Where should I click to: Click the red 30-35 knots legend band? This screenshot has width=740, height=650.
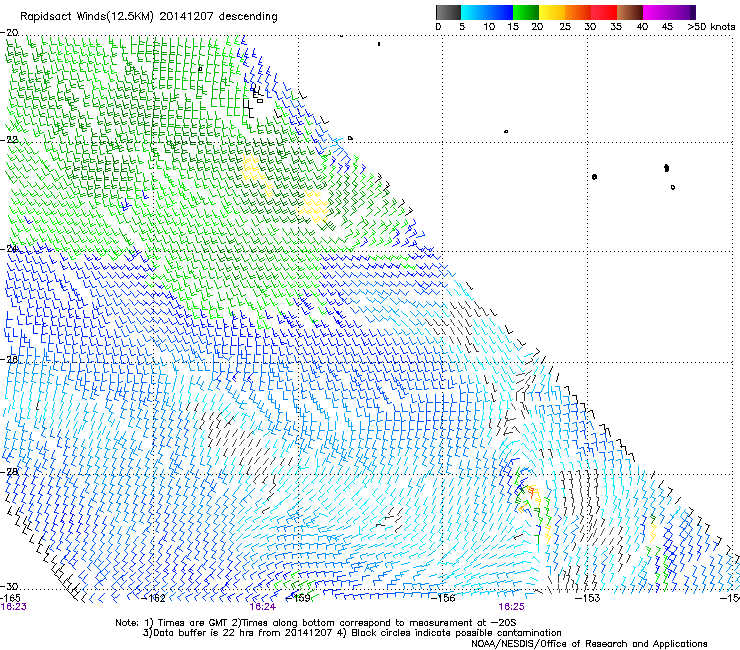(604, 12)
